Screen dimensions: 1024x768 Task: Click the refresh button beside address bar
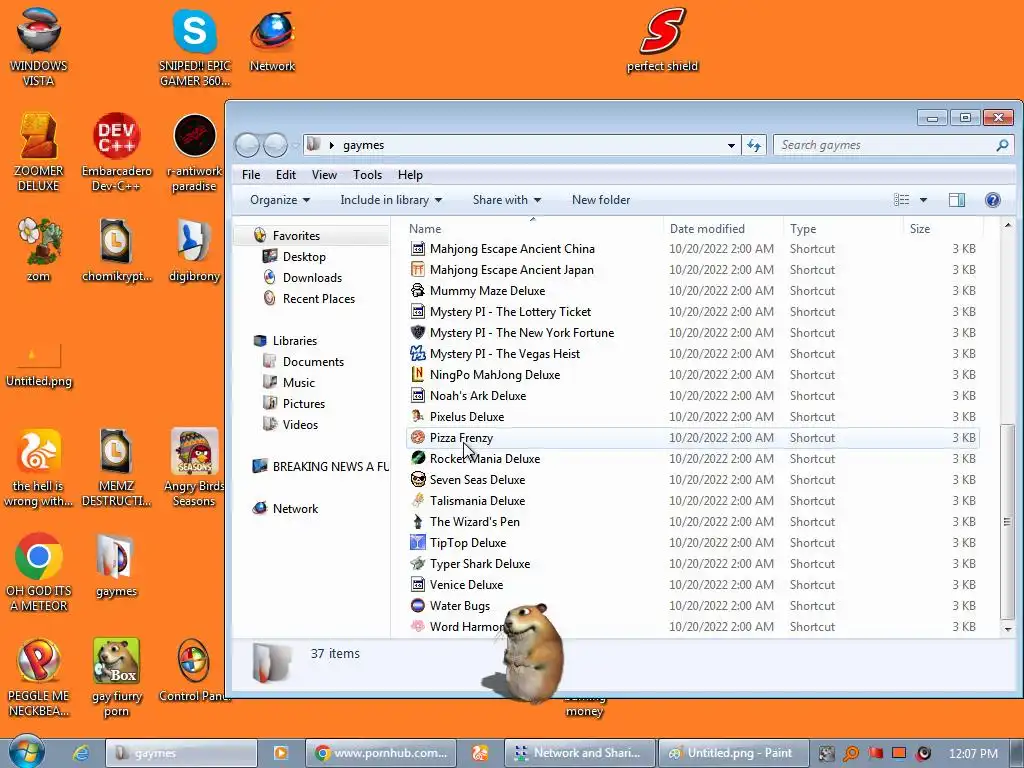pos(754,145)
